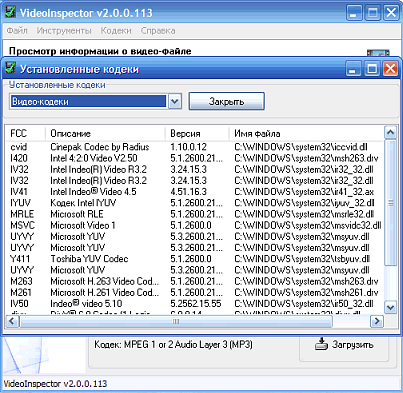403x393 pixels.
Task: Select the cvid Cinepak Codec row
Action: (x=195, y=147)
